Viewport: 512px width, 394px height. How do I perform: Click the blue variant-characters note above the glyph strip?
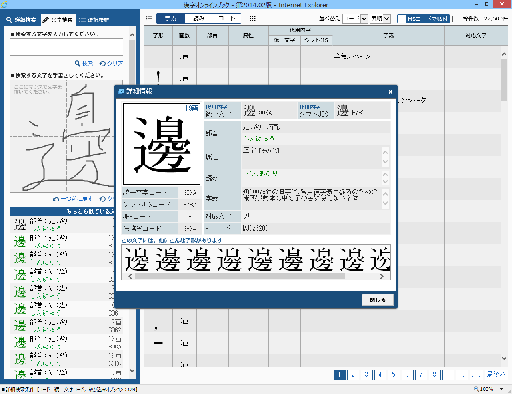[x=172, y=240]
